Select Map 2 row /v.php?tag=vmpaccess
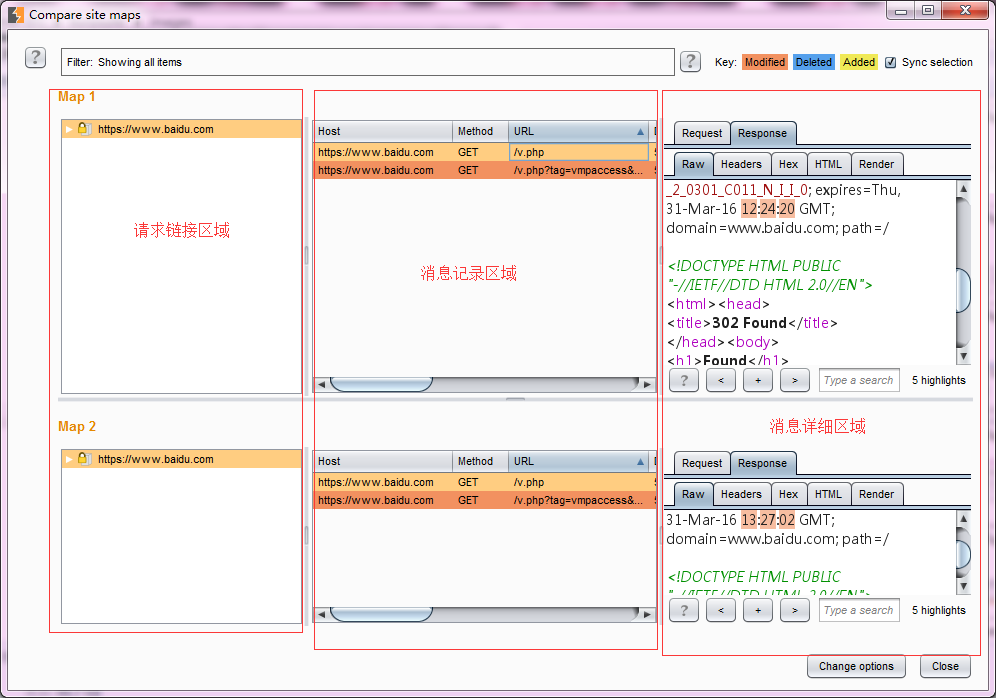 485,500
